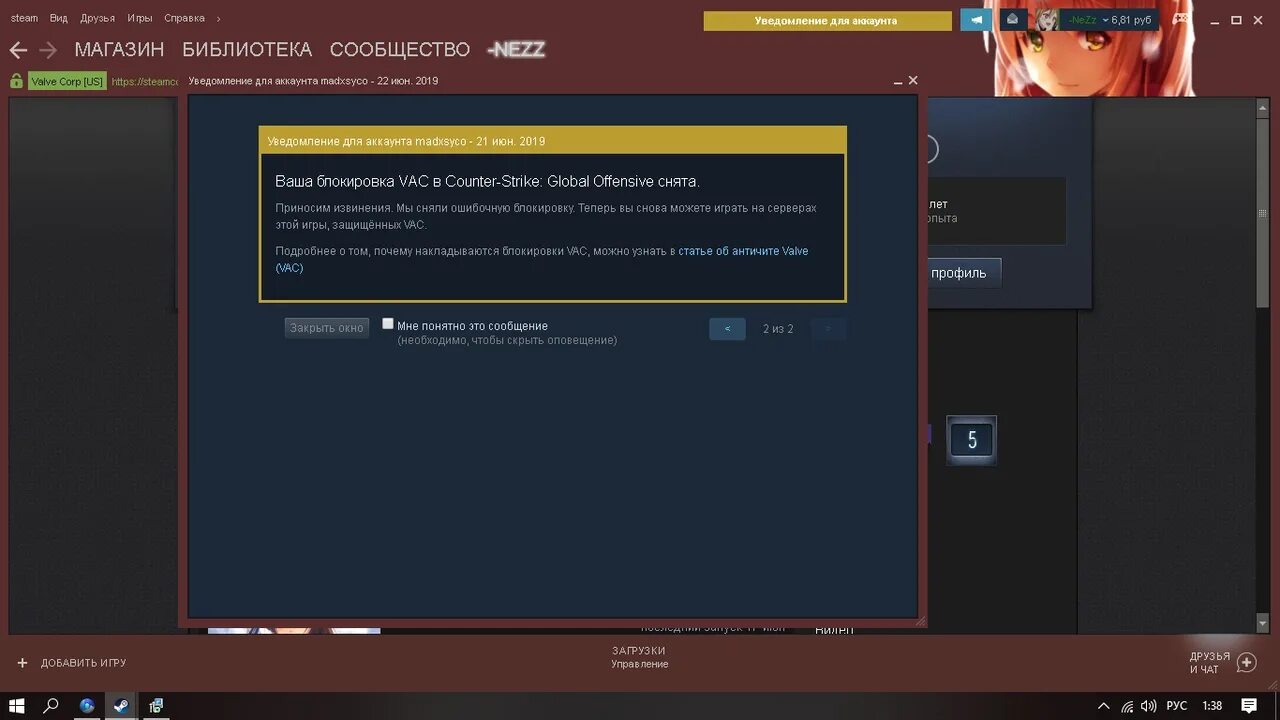Expand the menu bar overflow chevron
Viewport: 1280px width, 720px height.
pos(219,18)
